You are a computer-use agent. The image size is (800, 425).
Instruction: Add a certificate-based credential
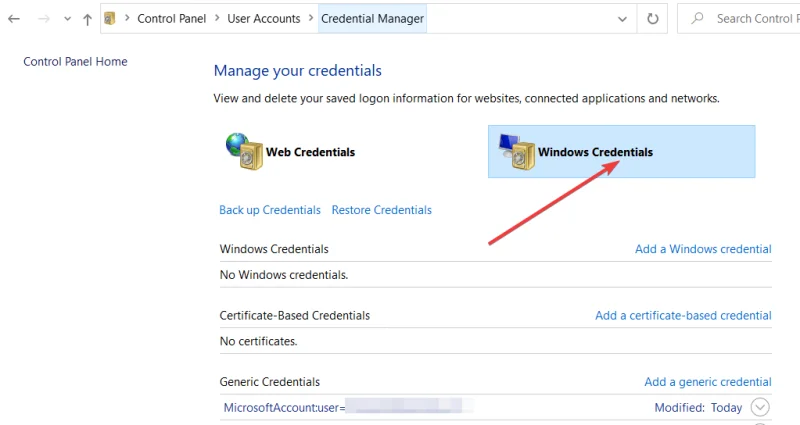click(x=683, y=315)
